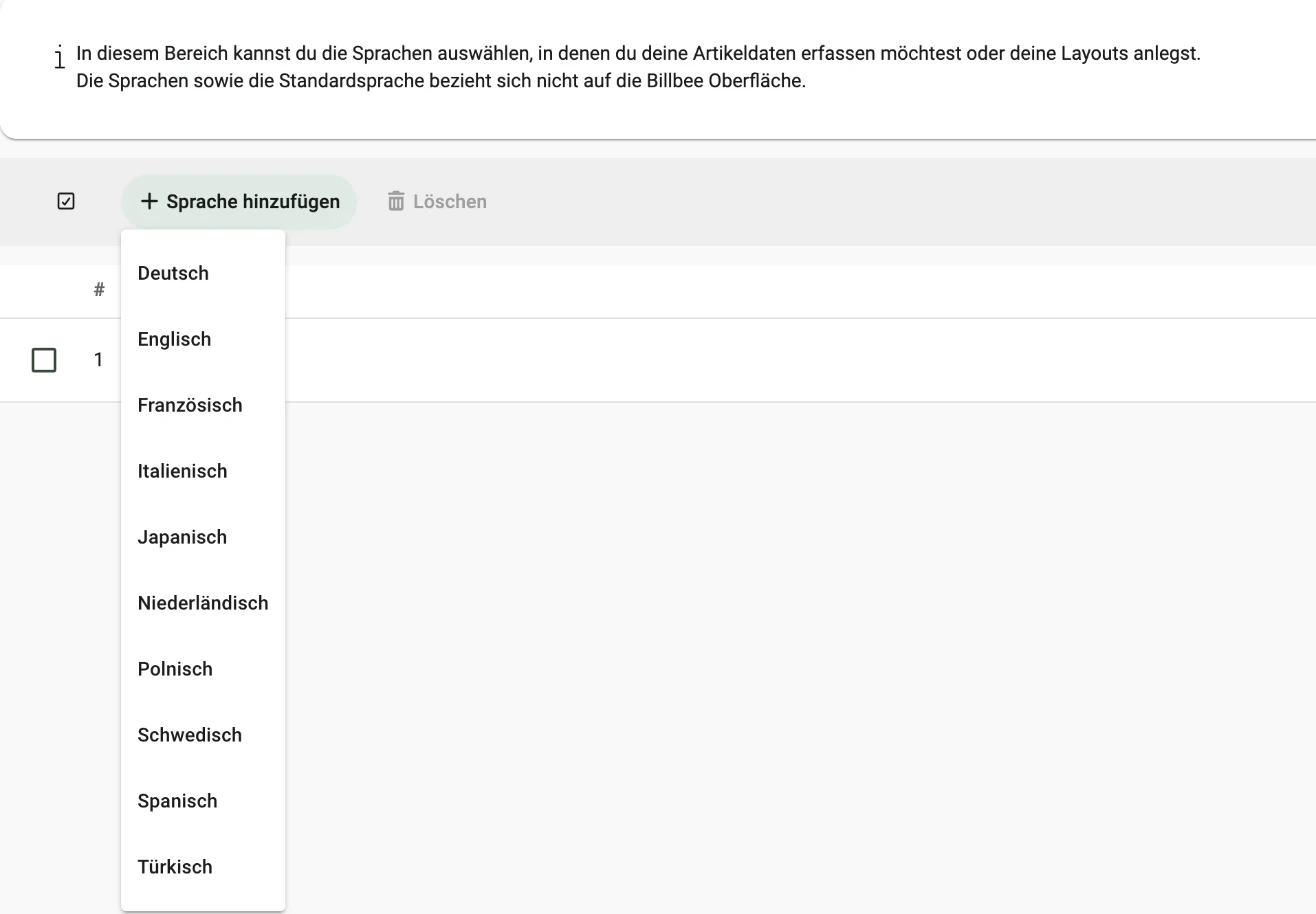Select the Spanisch menu entry

point(203,801)
